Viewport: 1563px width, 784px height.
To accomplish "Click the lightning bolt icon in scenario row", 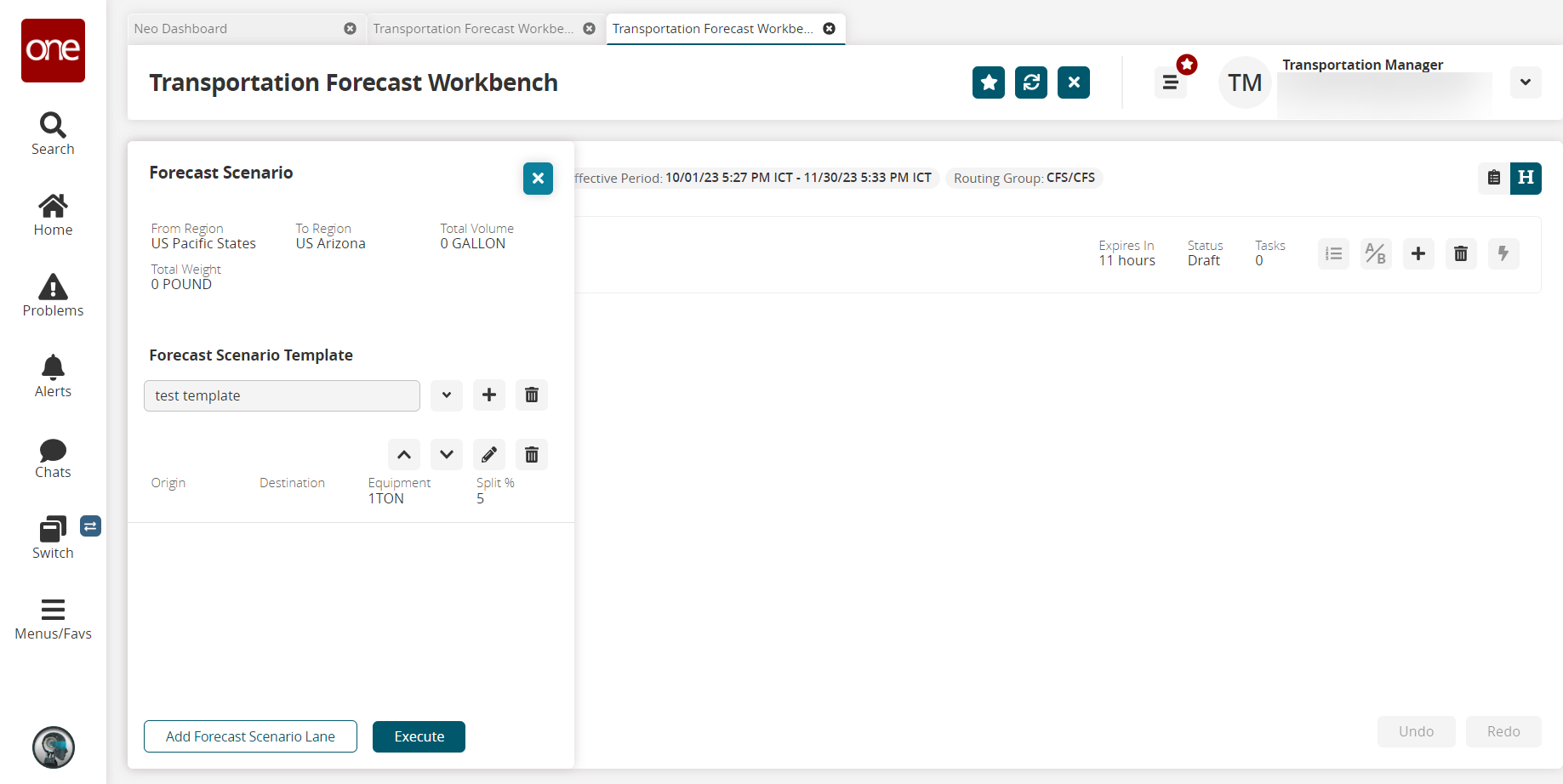I will pyautogui.click(x=1503, y=253).
